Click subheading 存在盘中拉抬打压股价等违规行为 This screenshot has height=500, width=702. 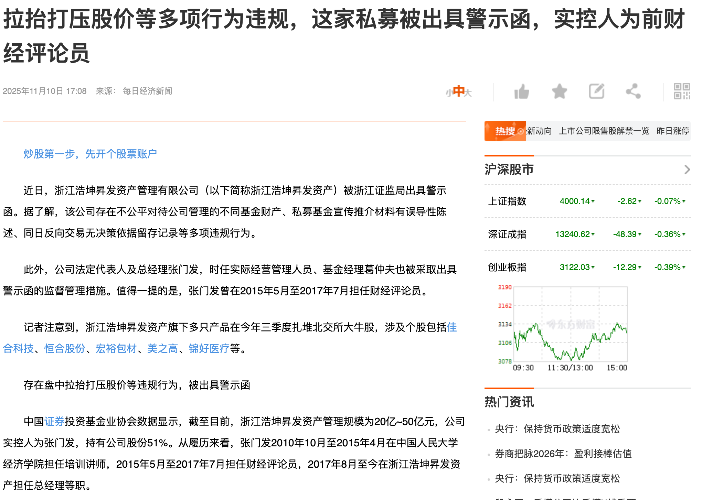pos(101,385)
